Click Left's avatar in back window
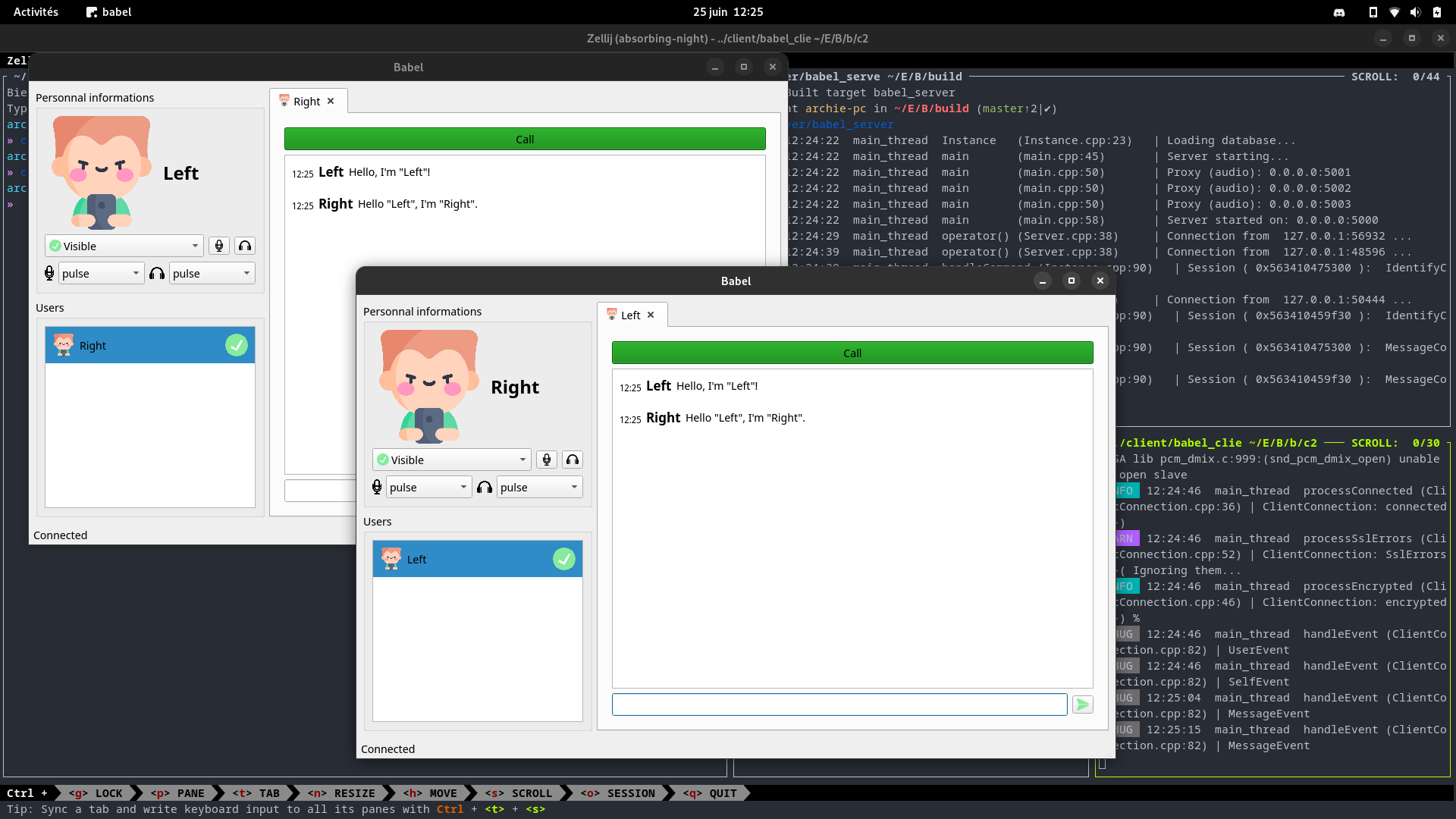 pos(101,173)
